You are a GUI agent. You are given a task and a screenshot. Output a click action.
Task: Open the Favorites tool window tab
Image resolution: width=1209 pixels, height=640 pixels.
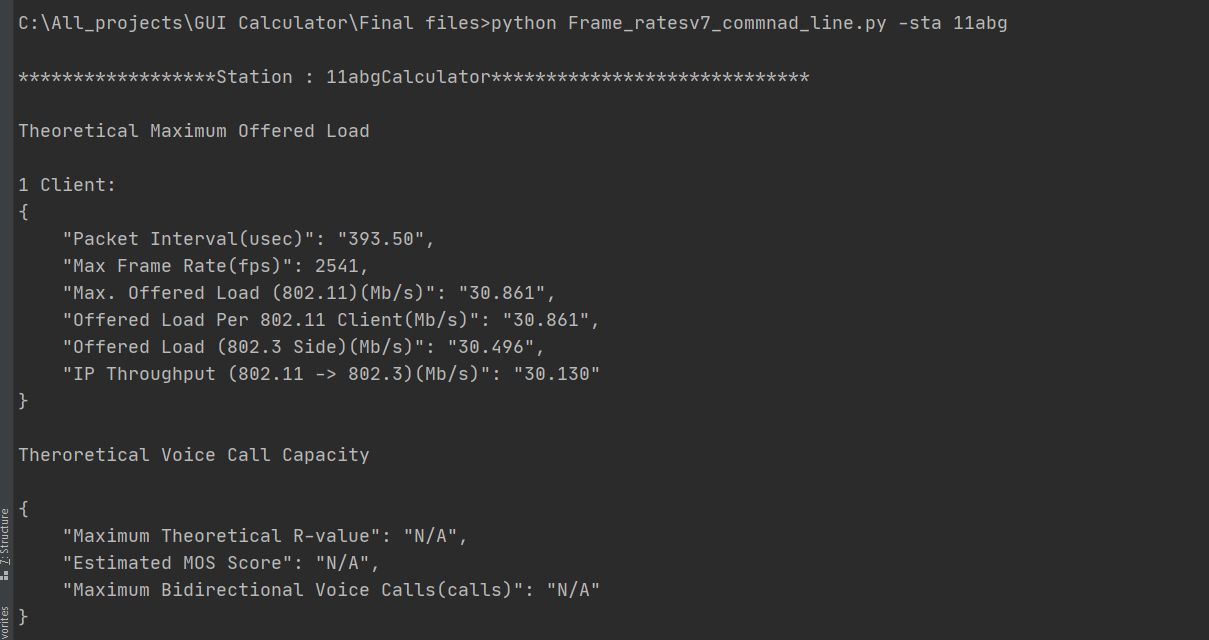5,622
